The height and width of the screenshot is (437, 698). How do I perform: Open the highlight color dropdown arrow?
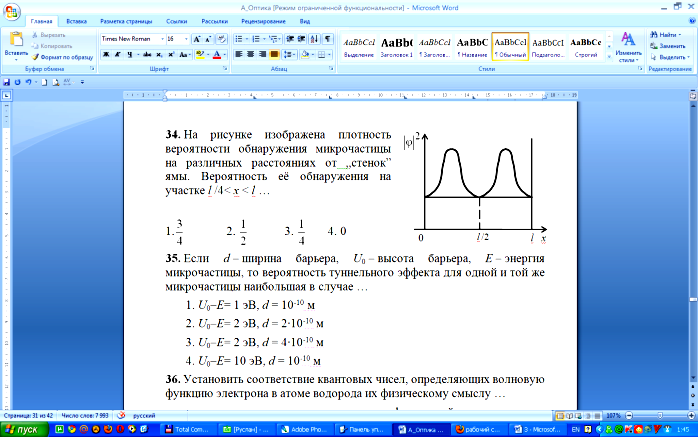coord(208,54)
